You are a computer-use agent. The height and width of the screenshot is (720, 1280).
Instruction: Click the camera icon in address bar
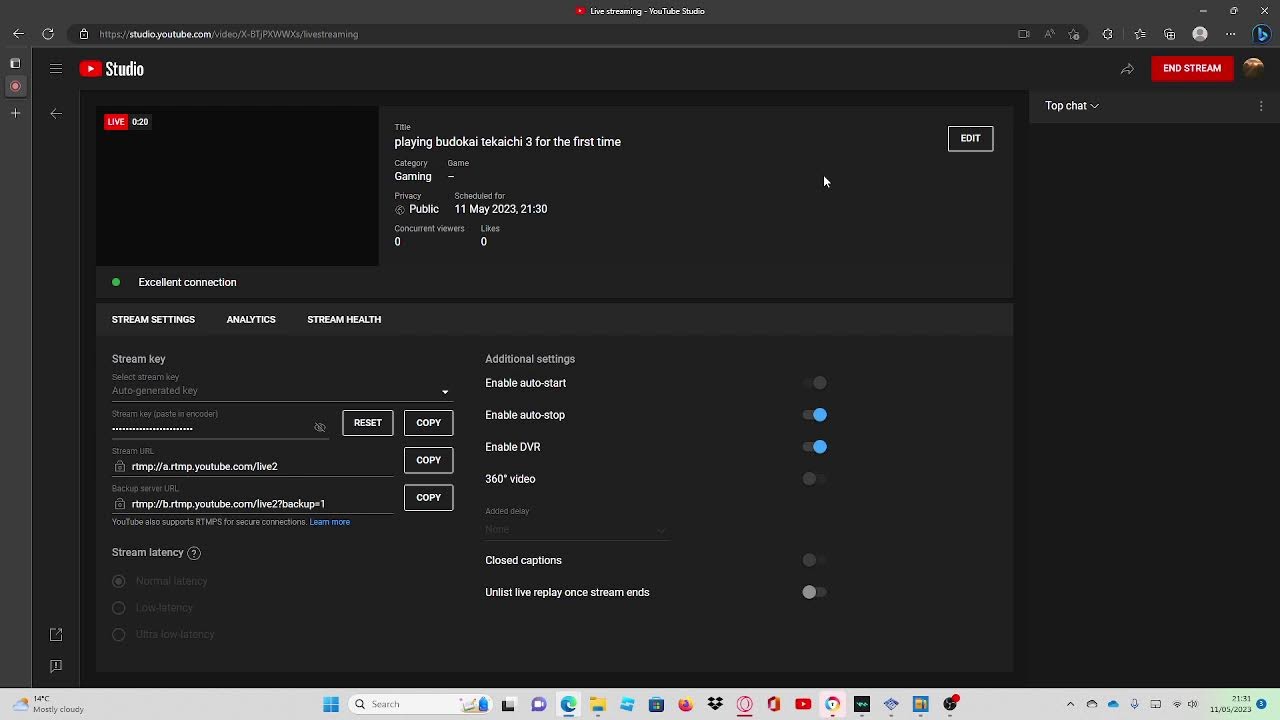coord(1023,34)
